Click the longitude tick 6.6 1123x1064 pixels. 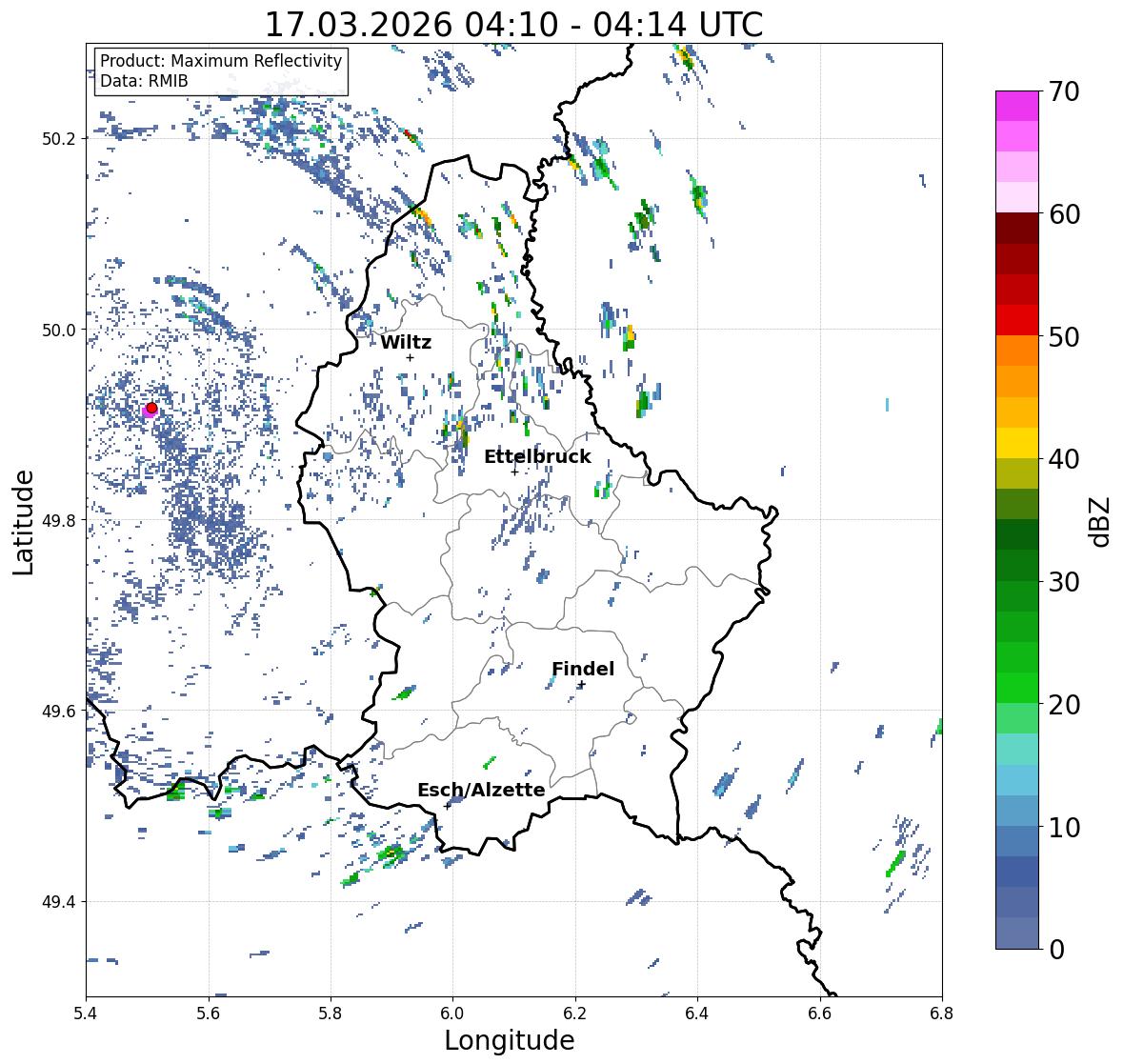click(820, 1014)
